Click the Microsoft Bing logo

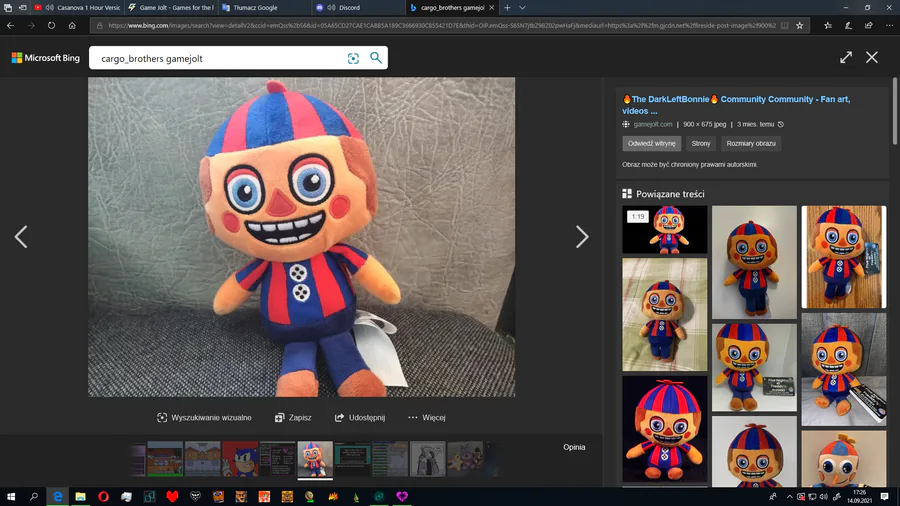(45, 58)
